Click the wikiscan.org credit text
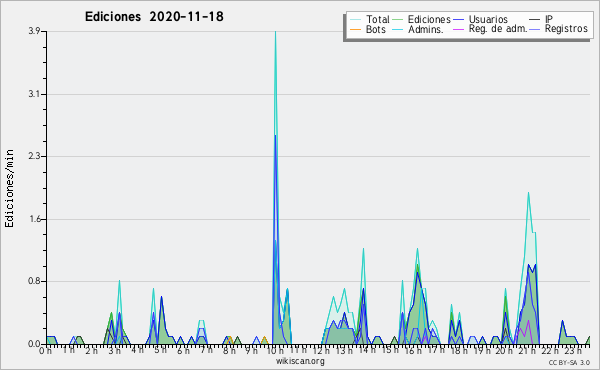Viewport: 600px width, 370px height. (x=300, y=361)
